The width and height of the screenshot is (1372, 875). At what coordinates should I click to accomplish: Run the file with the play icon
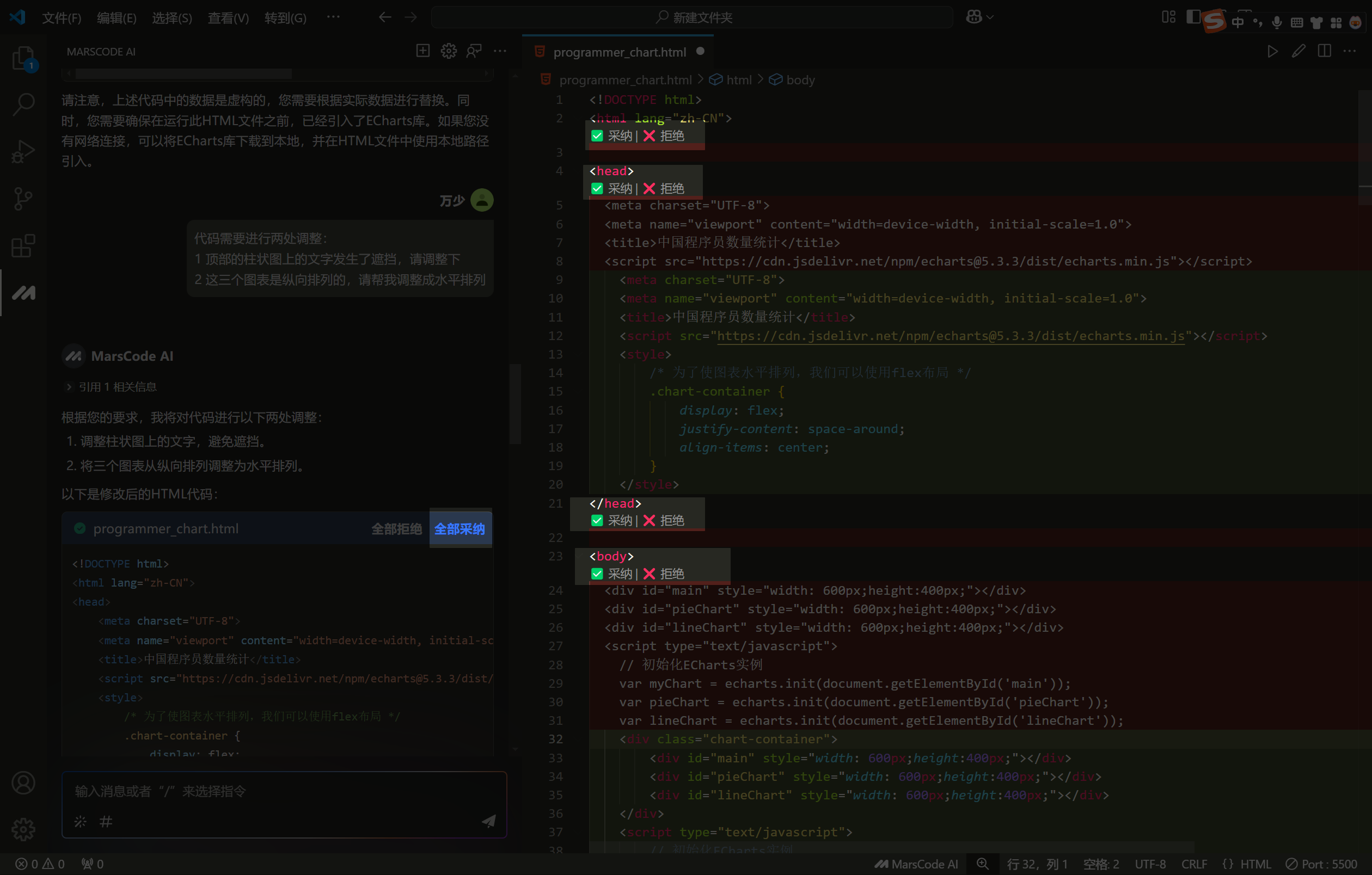tap(1272, 51)
